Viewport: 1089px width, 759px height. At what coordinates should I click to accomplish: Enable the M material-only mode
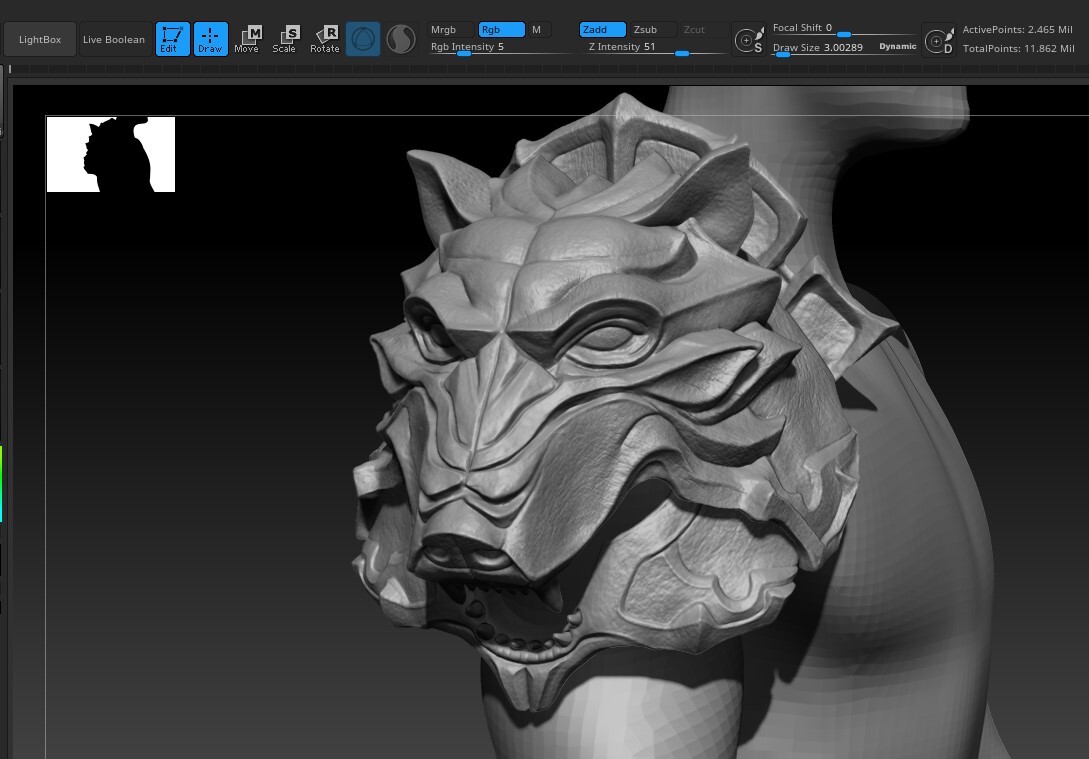click(536, 29)
